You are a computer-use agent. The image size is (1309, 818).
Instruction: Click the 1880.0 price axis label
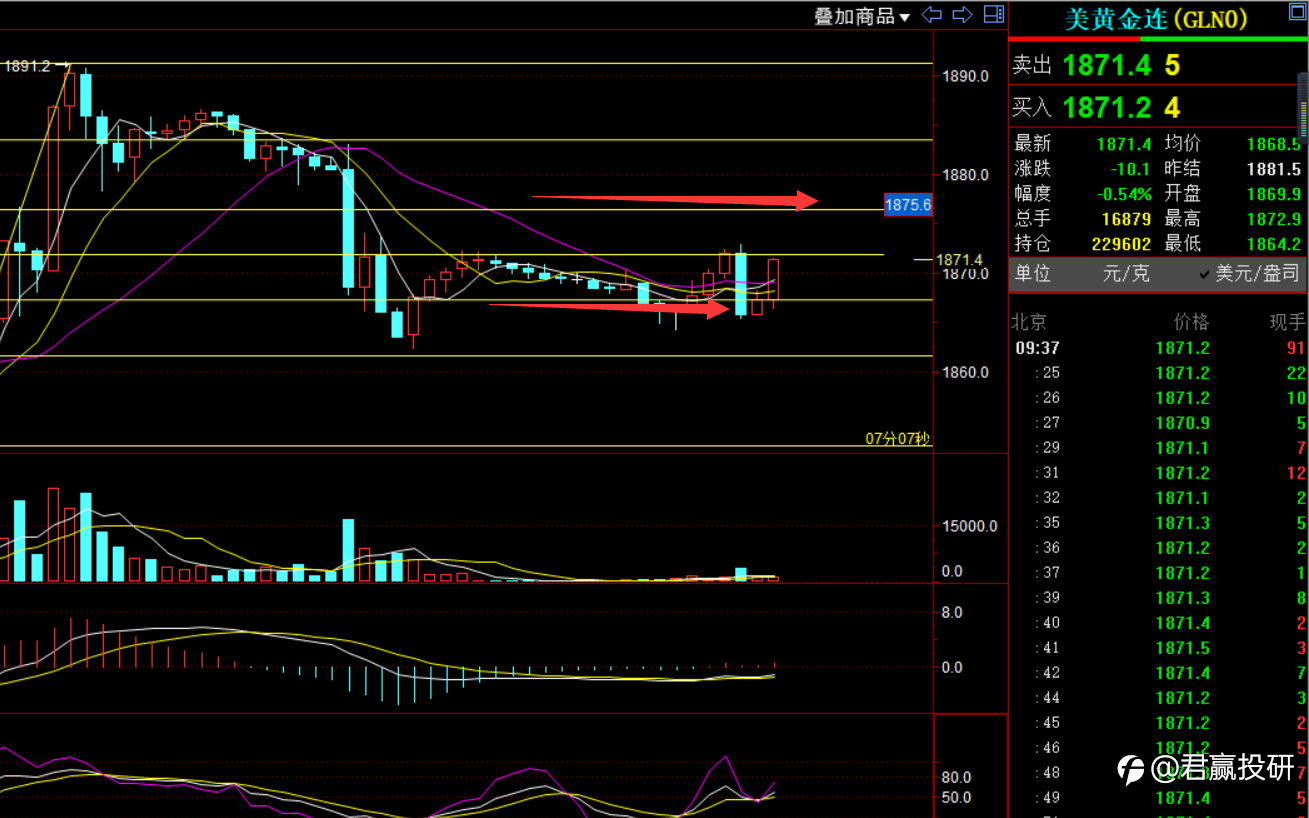pos(966,175)
